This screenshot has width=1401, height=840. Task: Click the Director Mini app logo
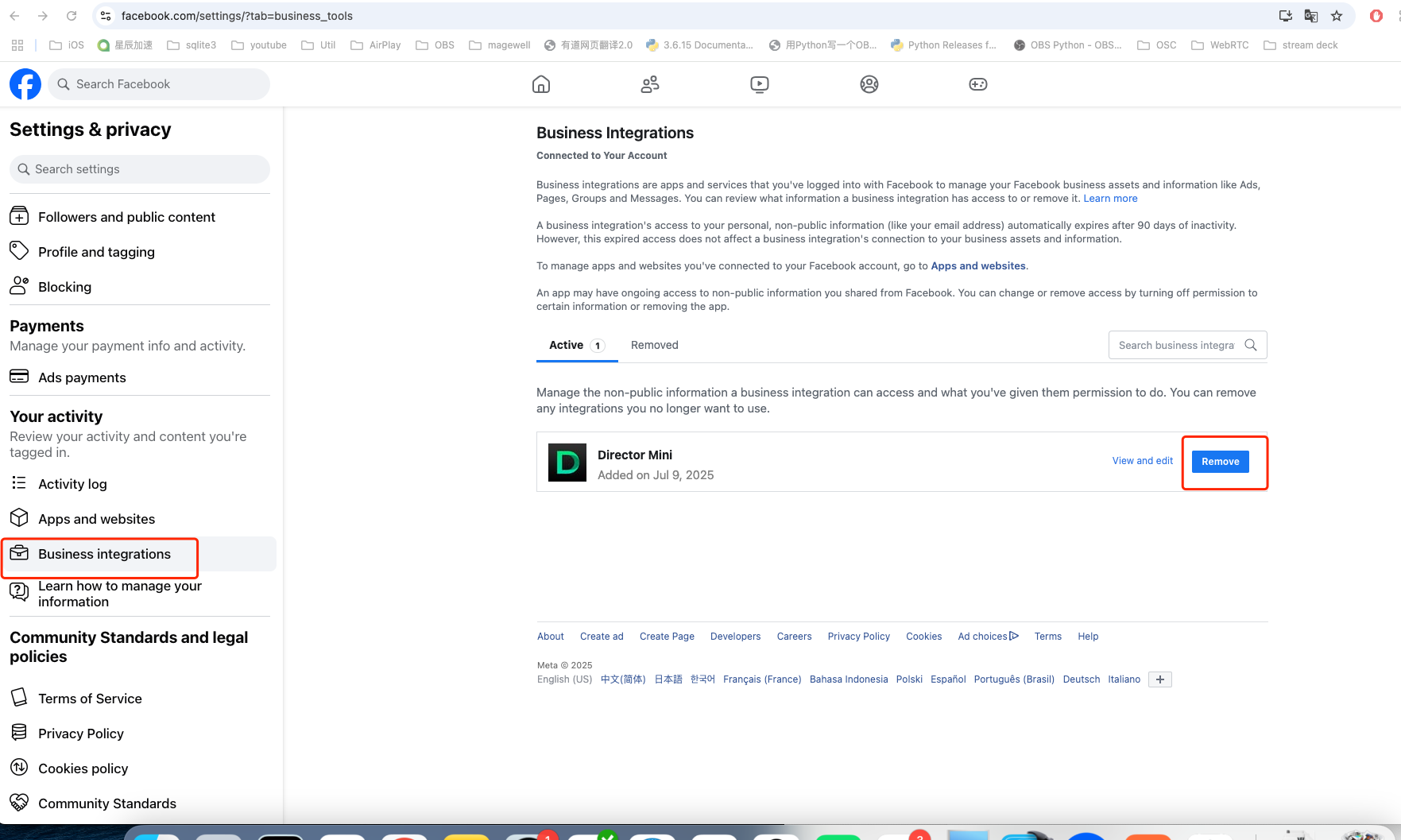(x=567, y=463)
